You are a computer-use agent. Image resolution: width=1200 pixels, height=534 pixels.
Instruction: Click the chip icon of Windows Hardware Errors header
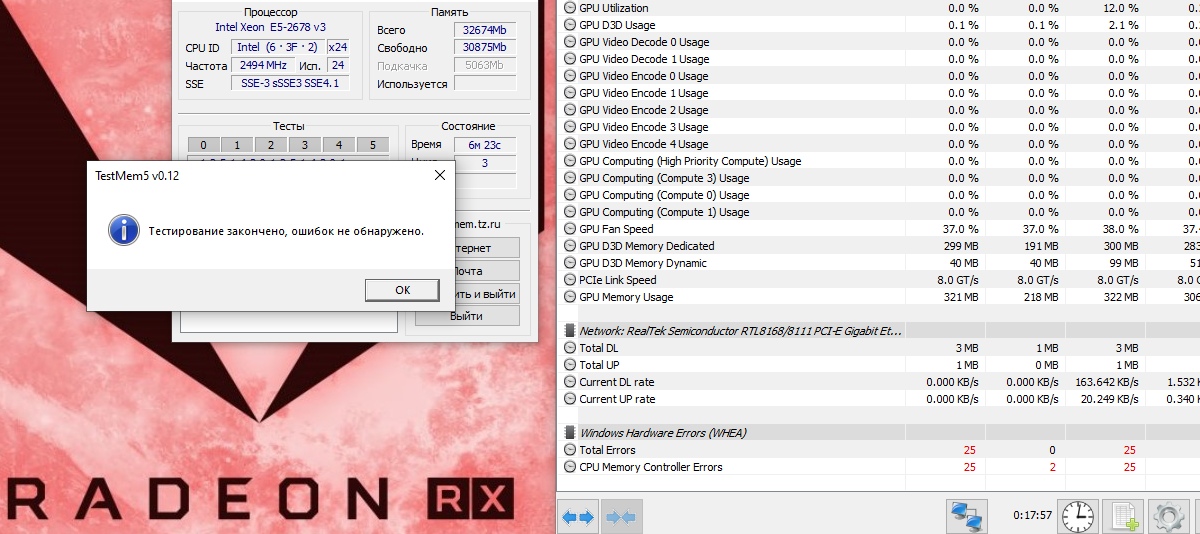(570, 433)
